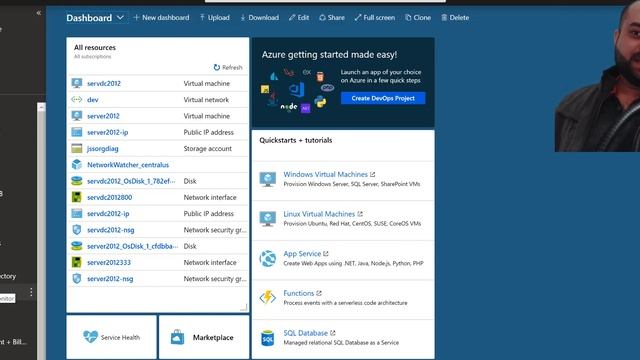Click the Create DevOps Project button
Screen dimensions: 640x360
(x=383, y=98)
